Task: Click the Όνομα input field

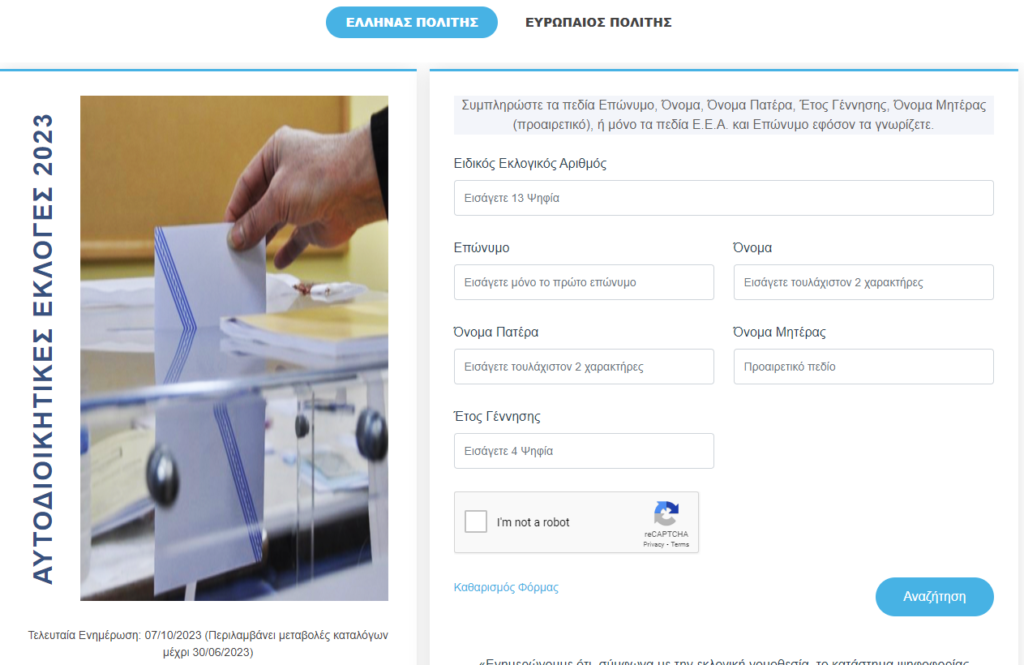Action: point(863,282)
